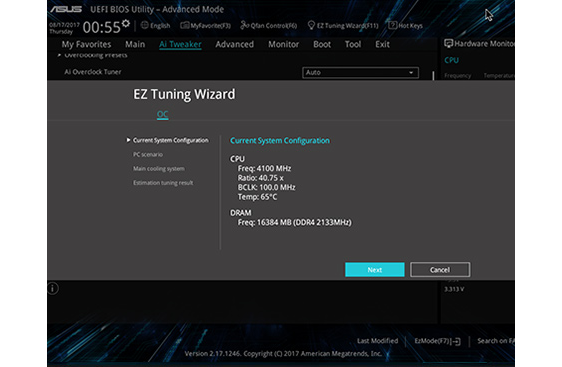Click Last Modified in the footer
Viewport: 562px width, 367px height.
pyautogui.click(x=377, y=341)
